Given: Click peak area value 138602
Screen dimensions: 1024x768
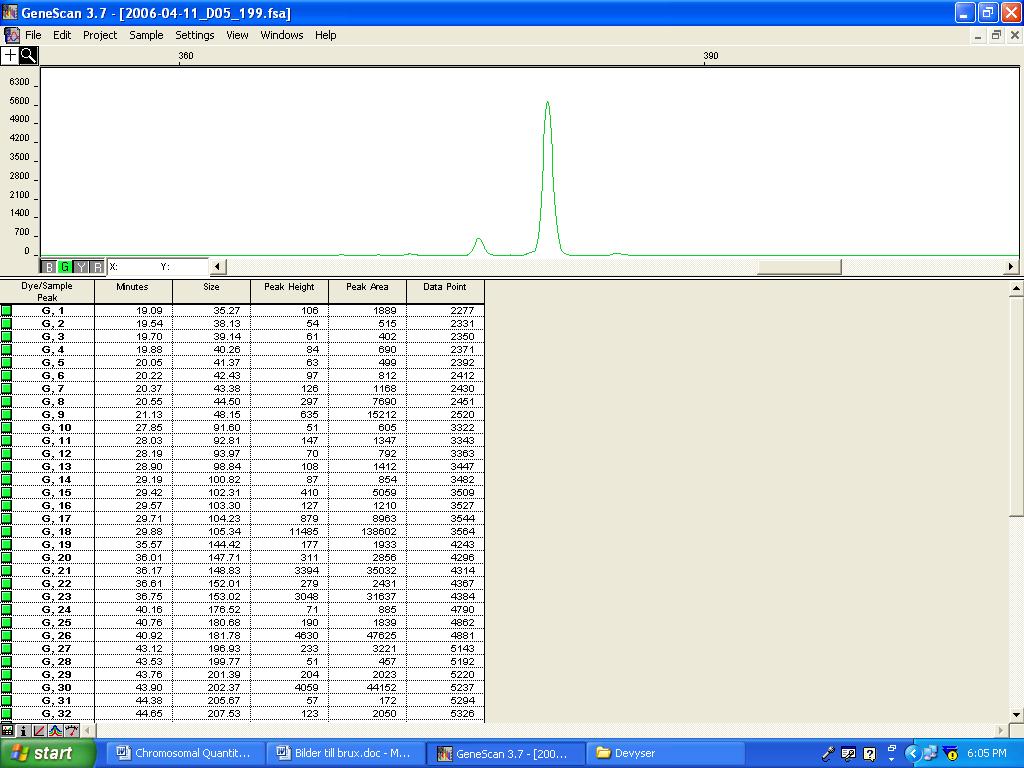Looking at the screenshot, I should (x=378, y=532).
